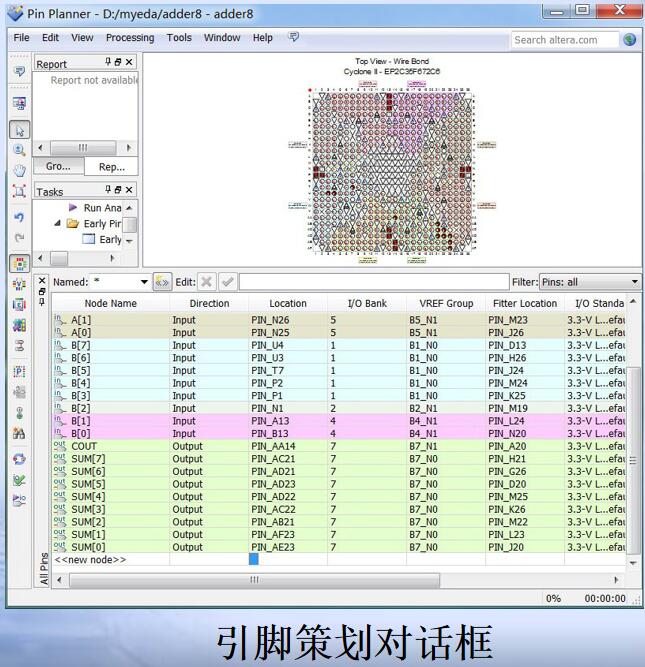Image resolution: width=645 pixels, height=667 pixels.
Task: Click the Search altera.com field
Action: [x=565, y=40]
